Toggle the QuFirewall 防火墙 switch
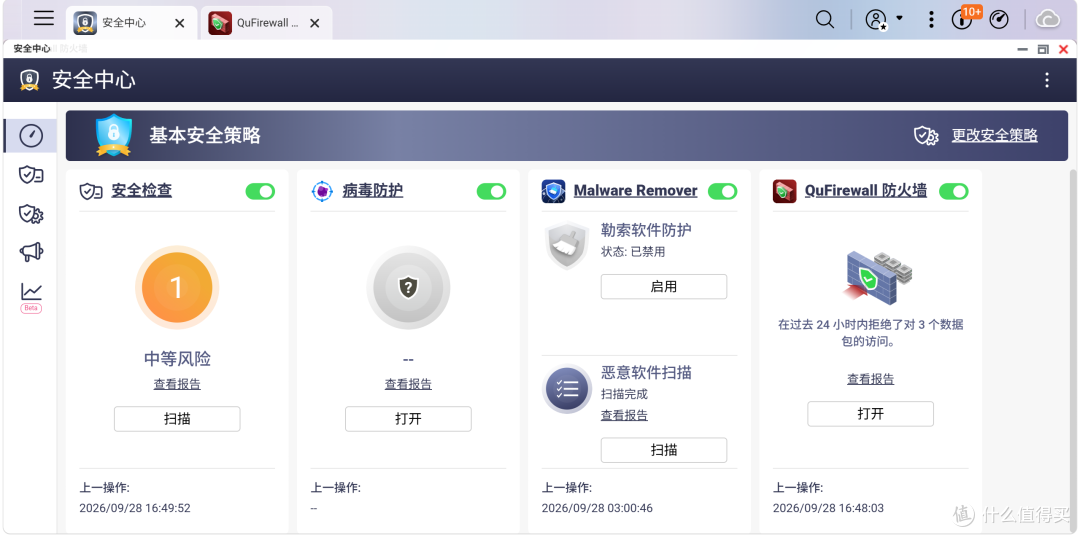The height and width of the screenshot is (537, 1080). (x=954, y=191)
